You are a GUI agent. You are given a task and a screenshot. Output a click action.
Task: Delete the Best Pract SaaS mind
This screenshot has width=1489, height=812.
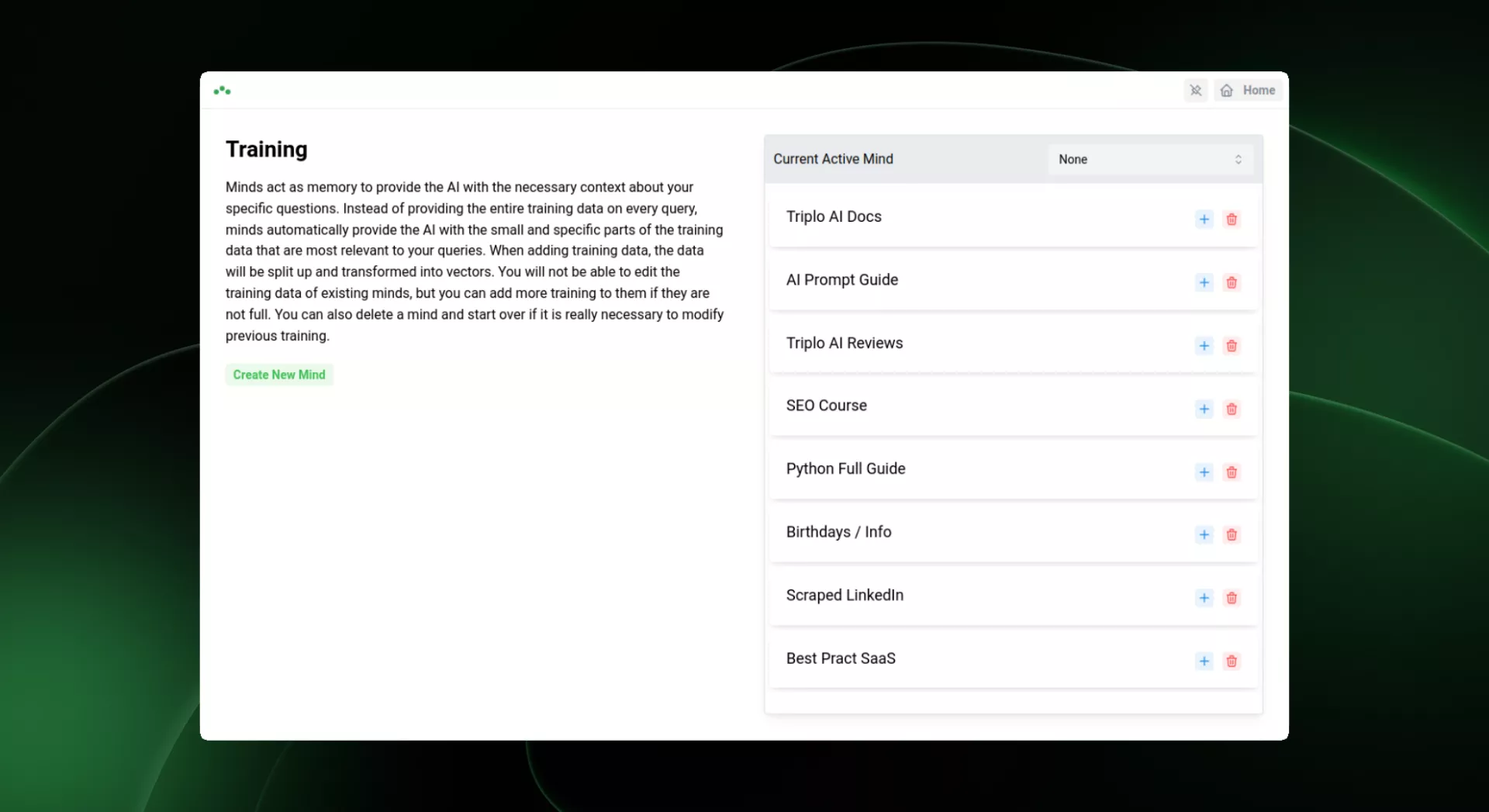1231,662
